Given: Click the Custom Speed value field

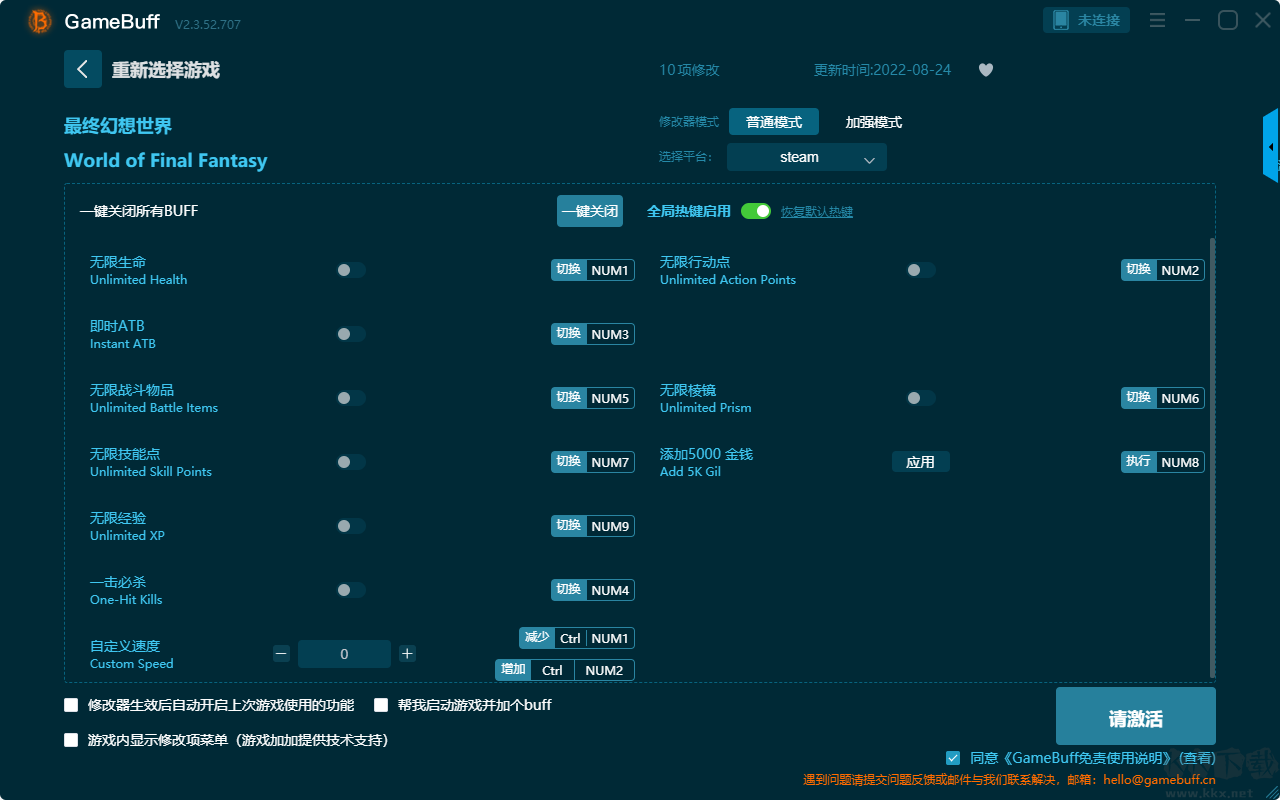Looking at the screenshot, I should (x=344, y=654).
